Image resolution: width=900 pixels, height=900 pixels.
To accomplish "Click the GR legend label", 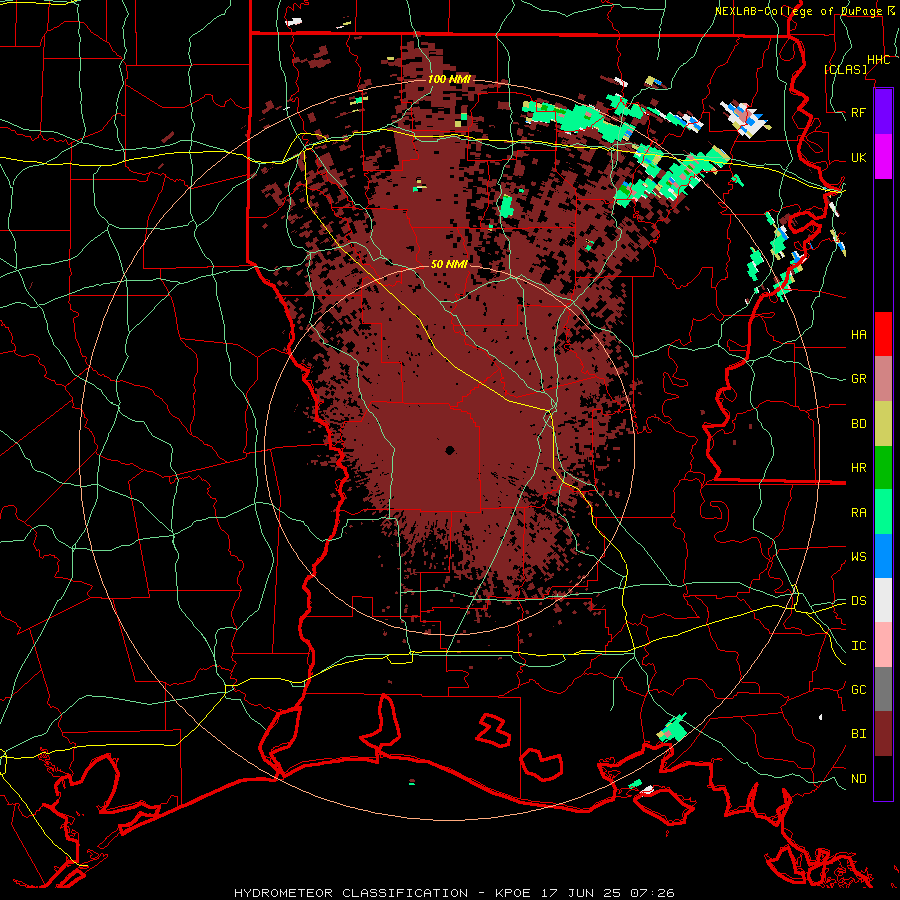I will coord(859,379).
